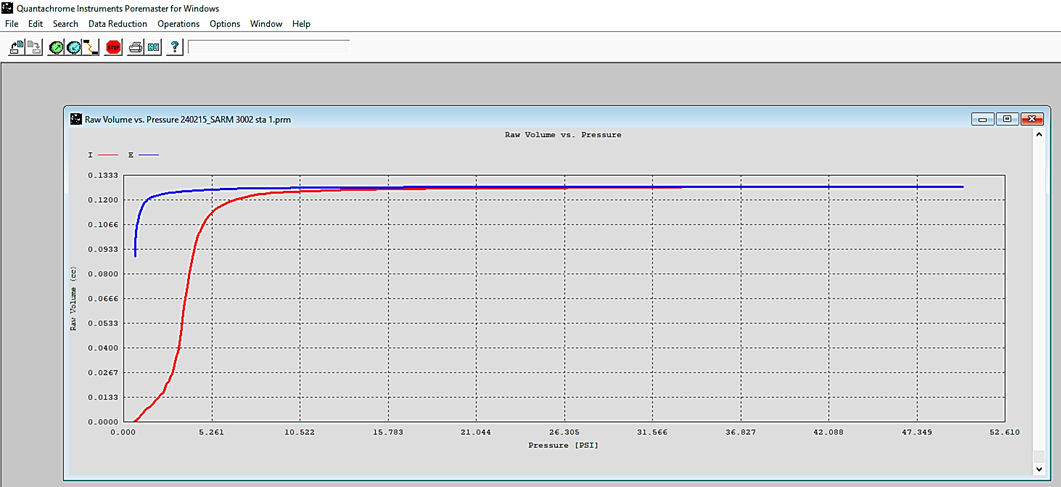This screenshot has width=1061, height=487.
Task: Click the open file toolbar icon
Action: tap(17, 47)
